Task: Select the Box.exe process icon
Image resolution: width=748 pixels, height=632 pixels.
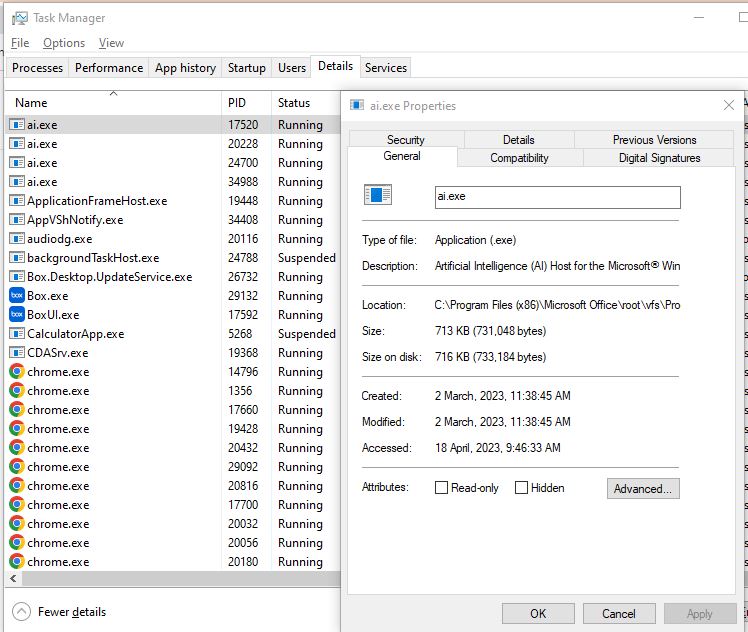Action: point(17,296)
